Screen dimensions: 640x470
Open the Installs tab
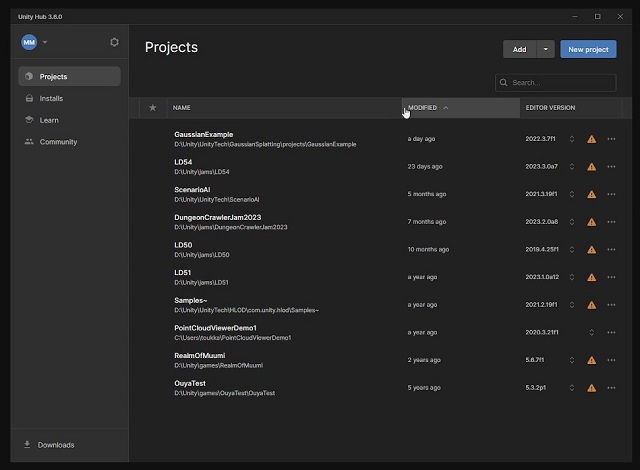51,98
